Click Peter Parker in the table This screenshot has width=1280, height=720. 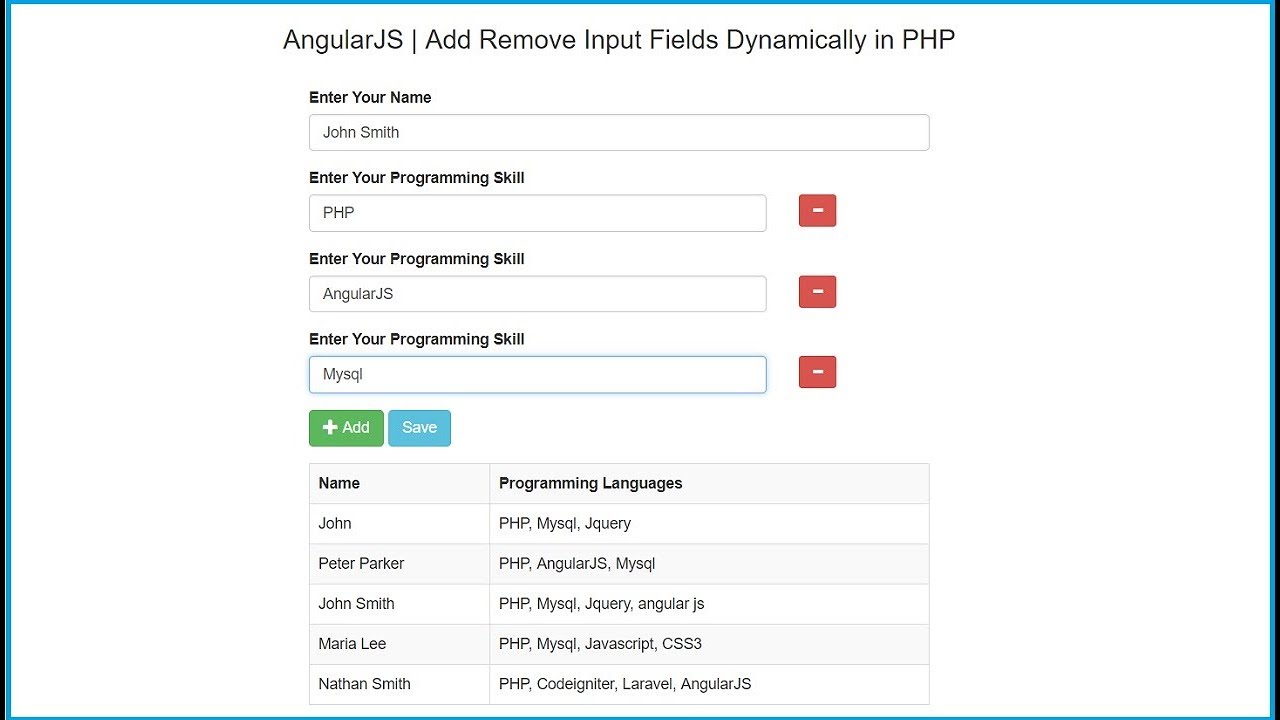pos(361,564)
